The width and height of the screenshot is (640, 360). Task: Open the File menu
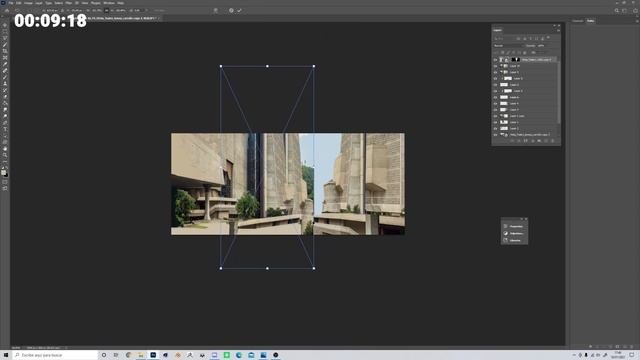click(11, 3)
